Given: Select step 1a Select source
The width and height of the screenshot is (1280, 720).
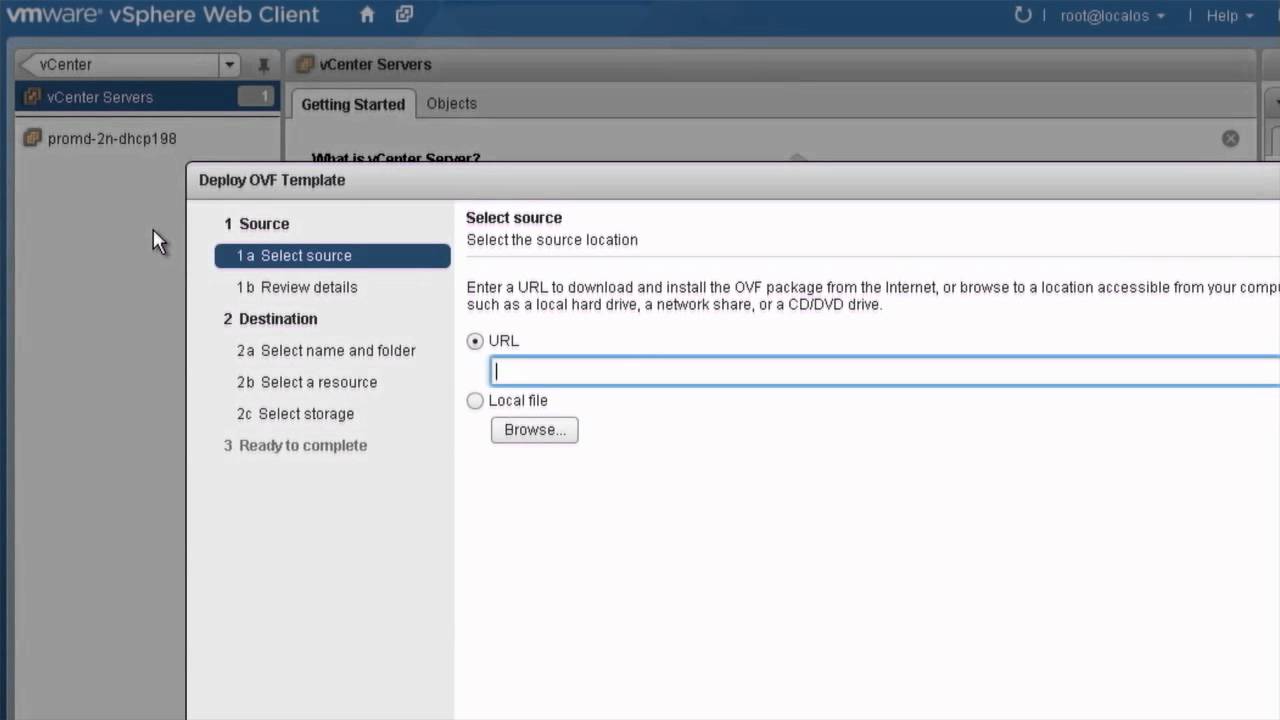Looking at the screenshot, I should tap(332, 256).
